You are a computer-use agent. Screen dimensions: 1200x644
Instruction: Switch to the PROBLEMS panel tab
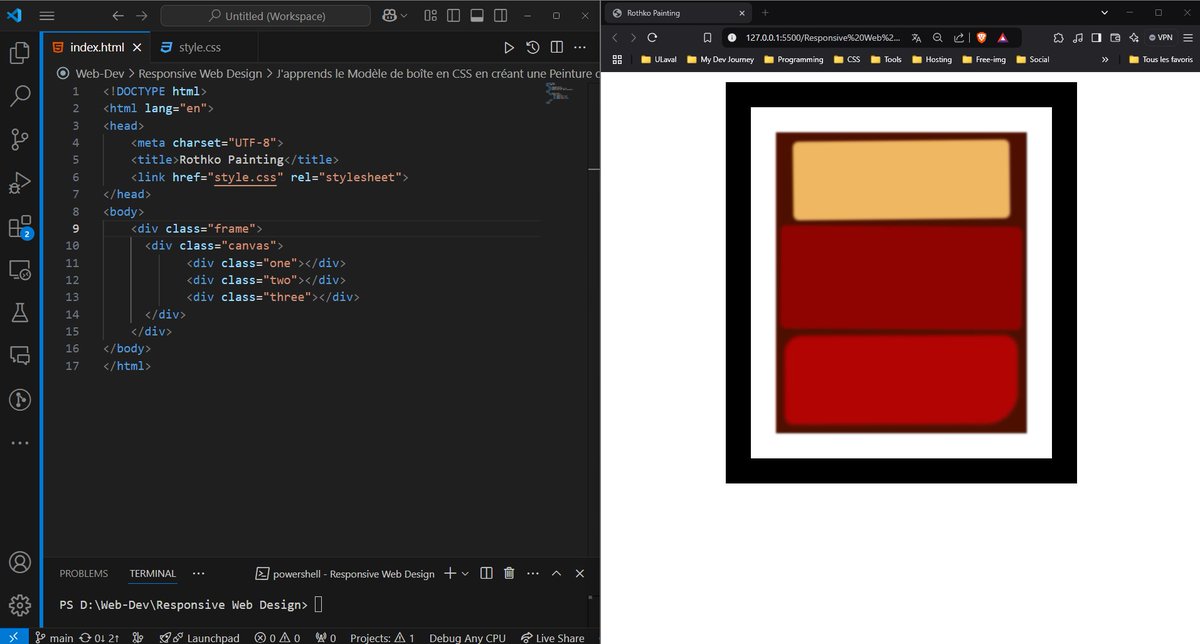(83, 574)
